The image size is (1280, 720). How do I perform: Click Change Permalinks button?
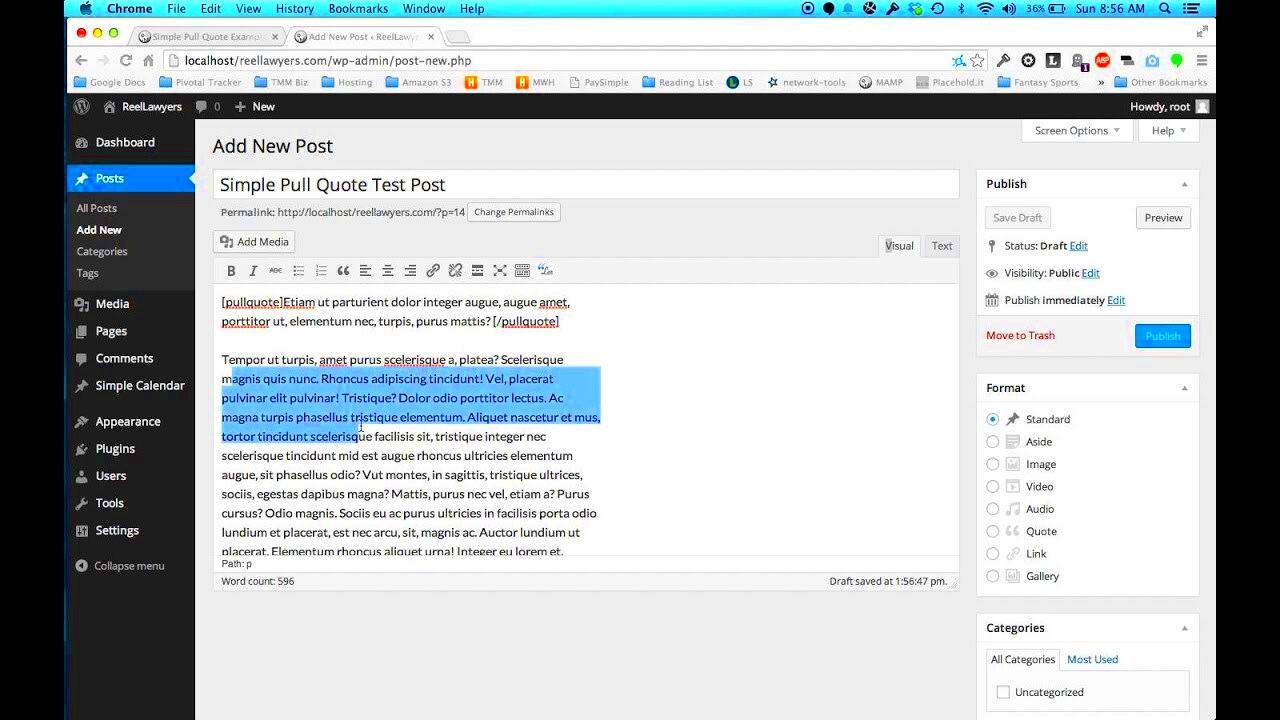tap(514, 212)
